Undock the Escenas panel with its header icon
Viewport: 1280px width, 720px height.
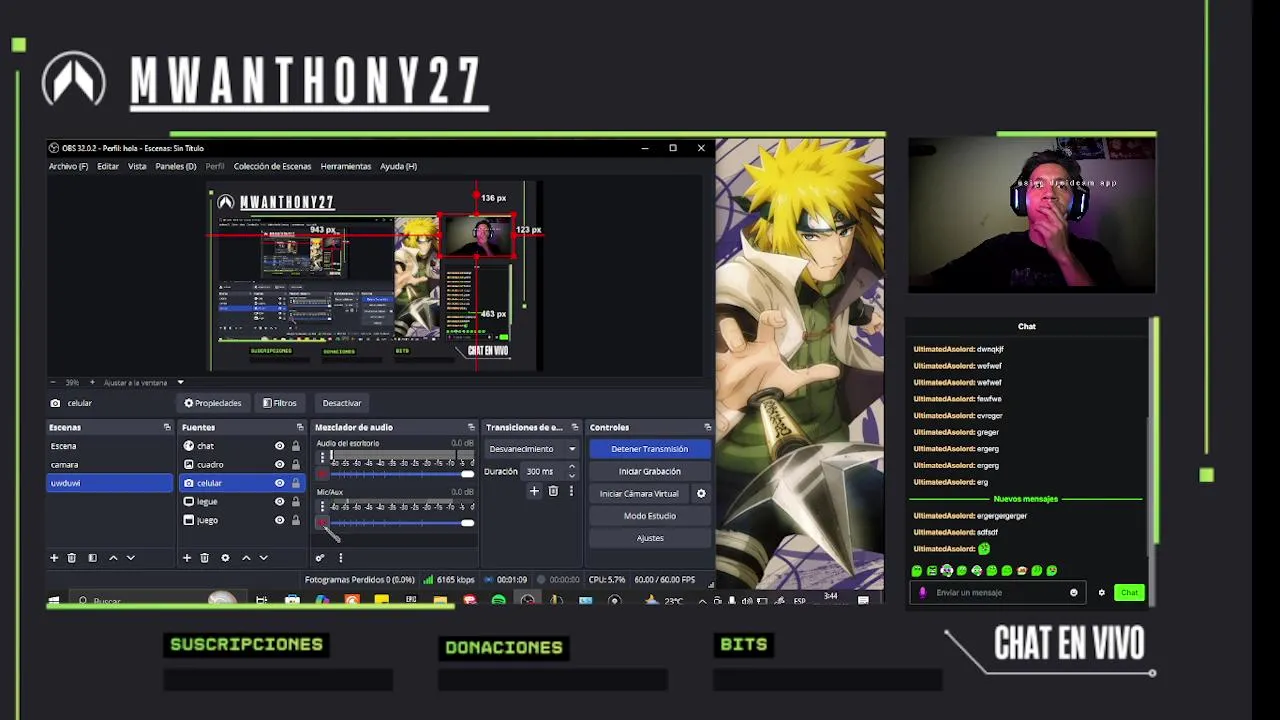(167, 427)
